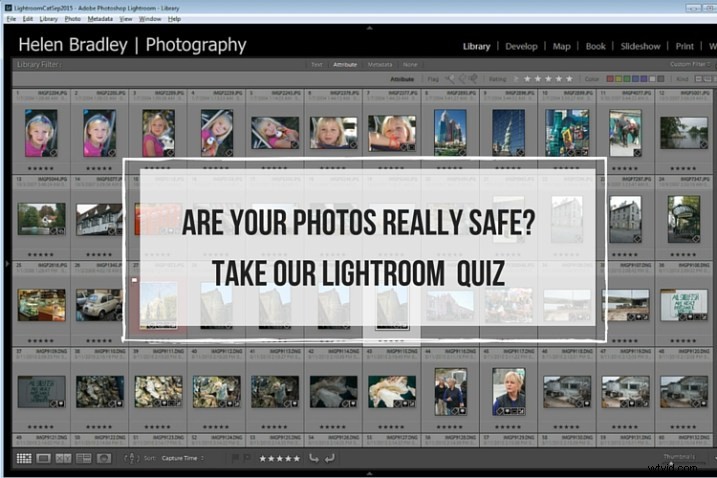
Task: Open the Photo menu
Action: [72, 19]
